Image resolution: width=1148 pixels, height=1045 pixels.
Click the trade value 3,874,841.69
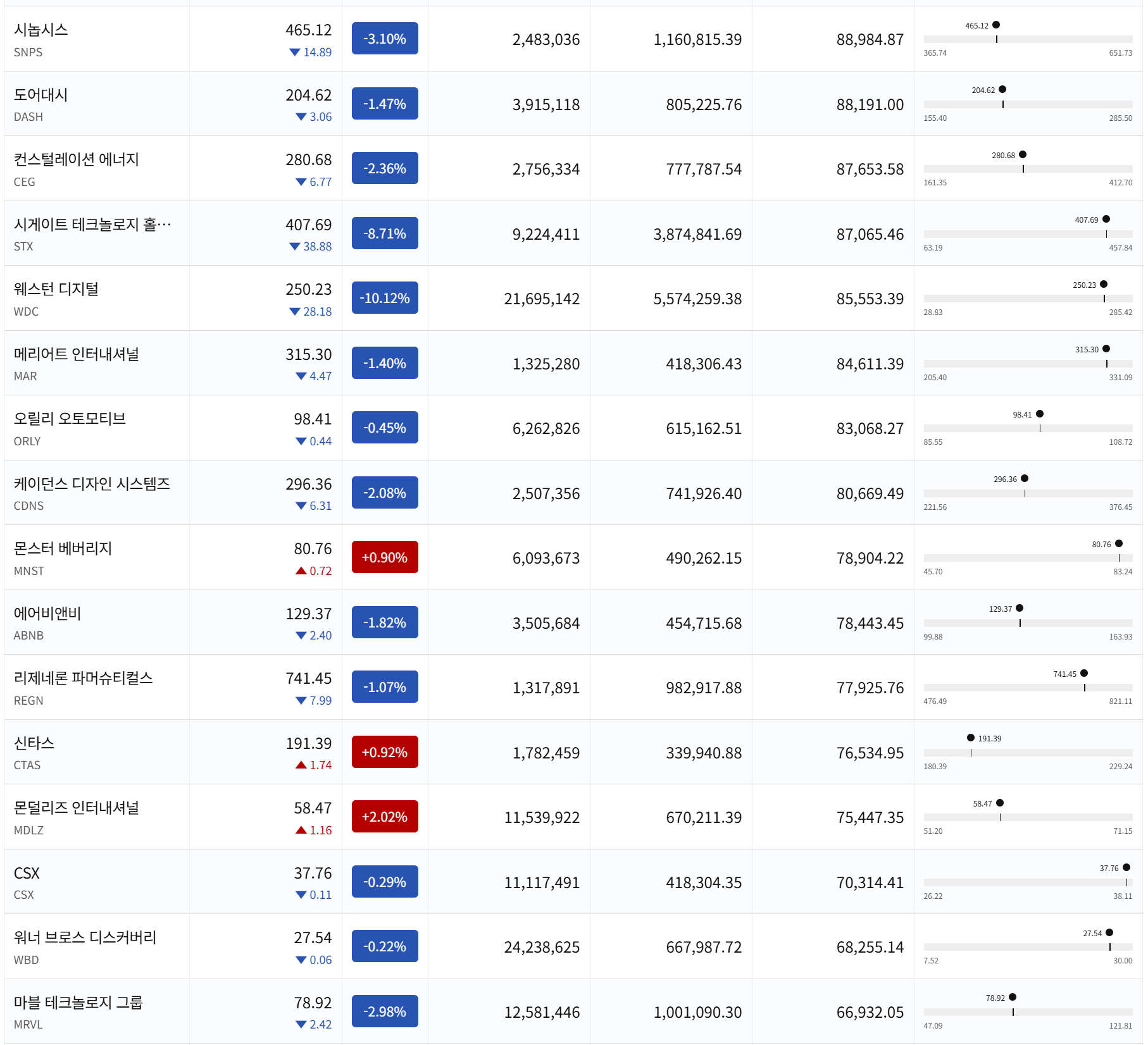pos(697,234)
